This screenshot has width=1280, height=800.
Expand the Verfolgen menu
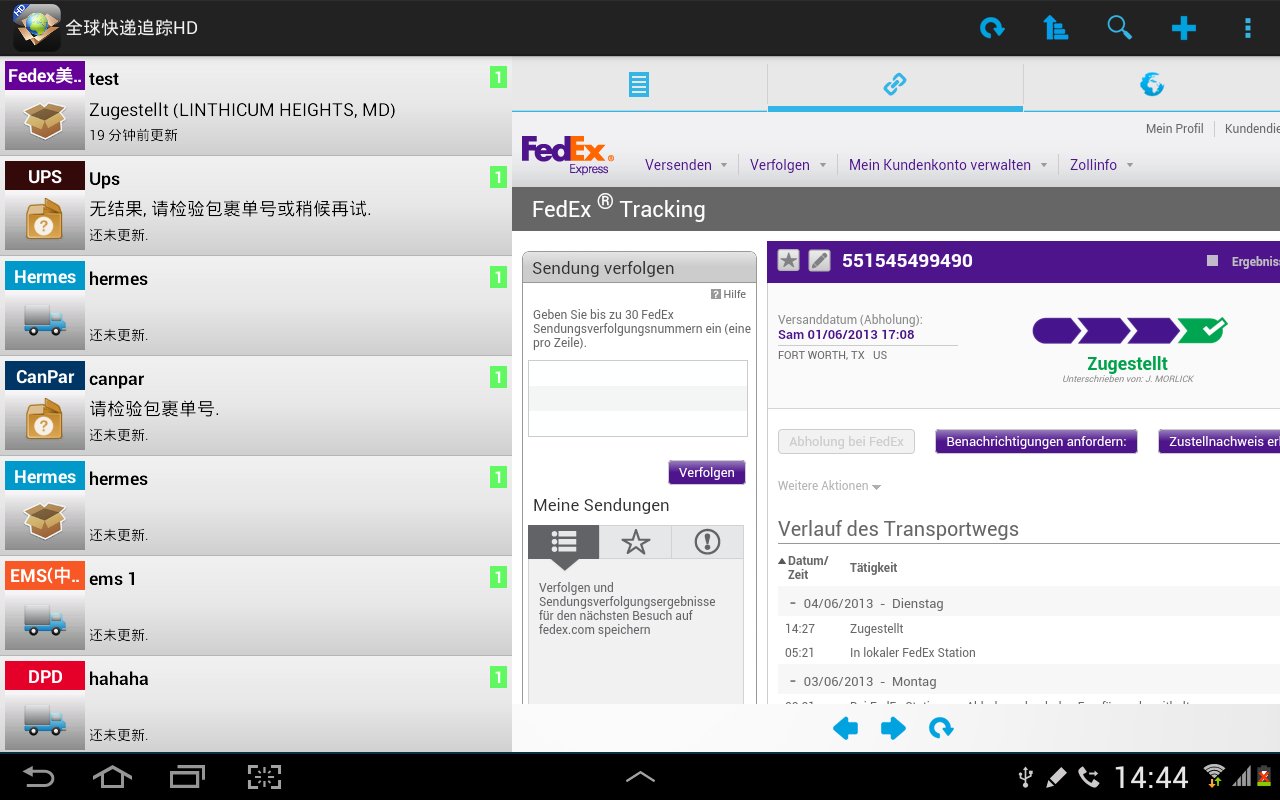[788, 165]
